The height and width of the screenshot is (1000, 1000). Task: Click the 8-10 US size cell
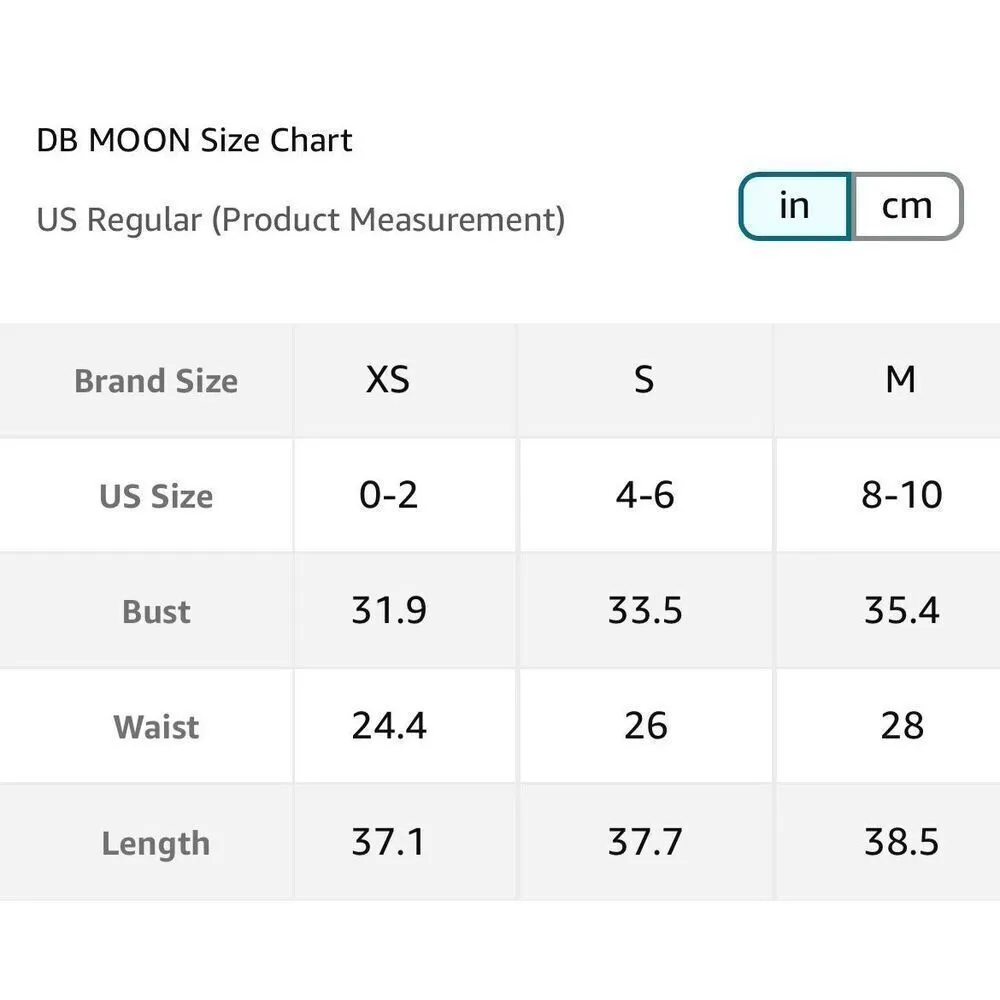[x=901, y=495]
